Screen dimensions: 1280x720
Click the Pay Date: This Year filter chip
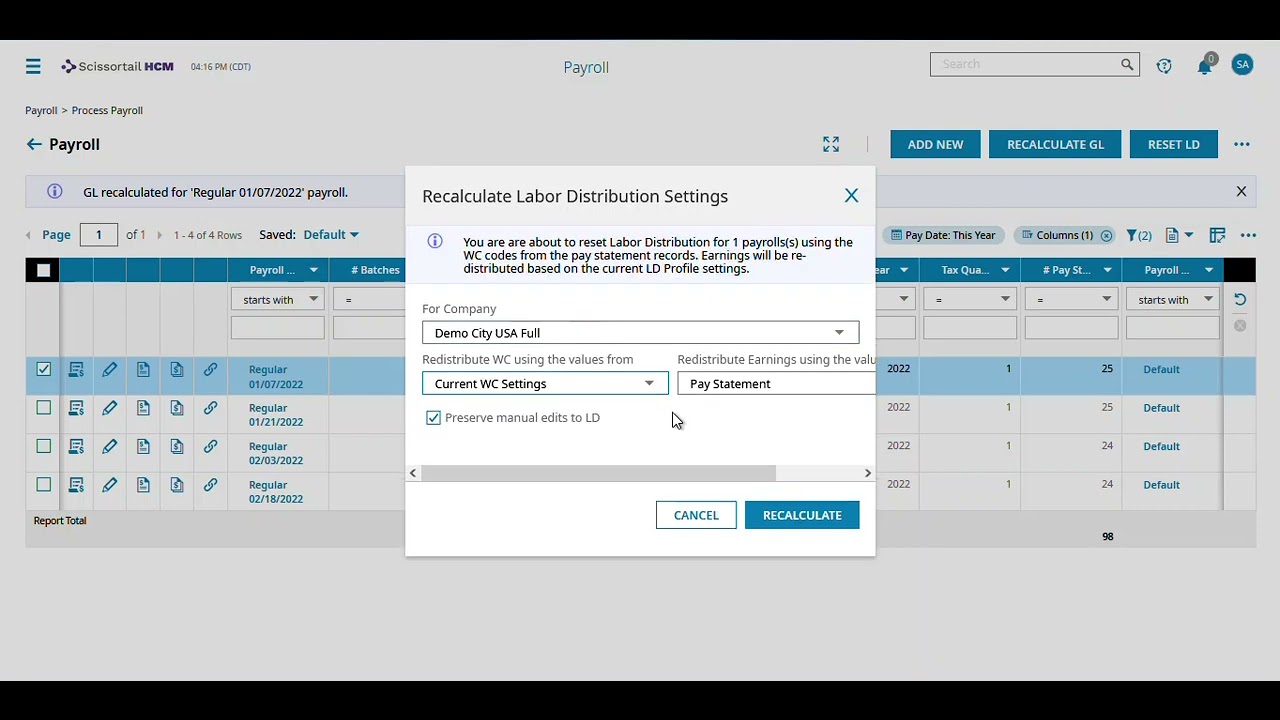[943, 235]
